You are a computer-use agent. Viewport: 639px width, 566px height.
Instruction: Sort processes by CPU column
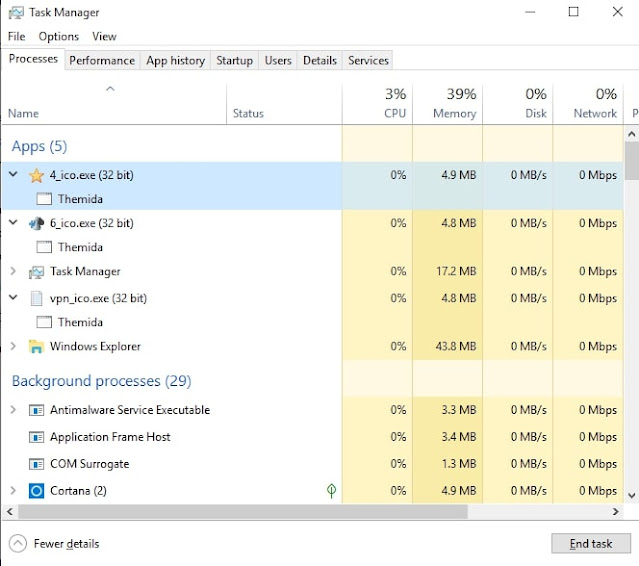click(x=377, y=104)
